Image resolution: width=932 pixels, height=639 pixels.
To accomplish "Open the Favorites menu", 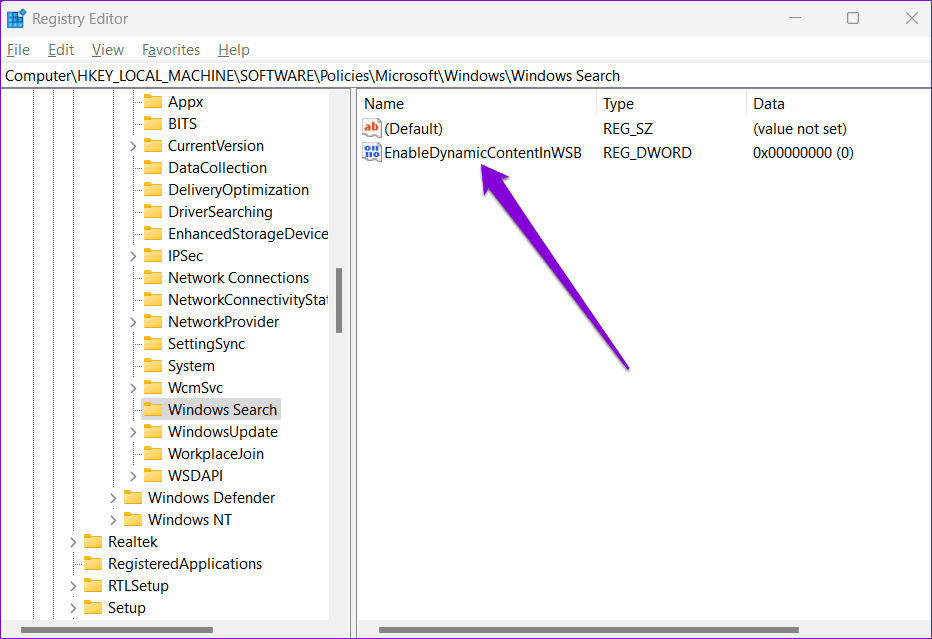I will [171, 50].
